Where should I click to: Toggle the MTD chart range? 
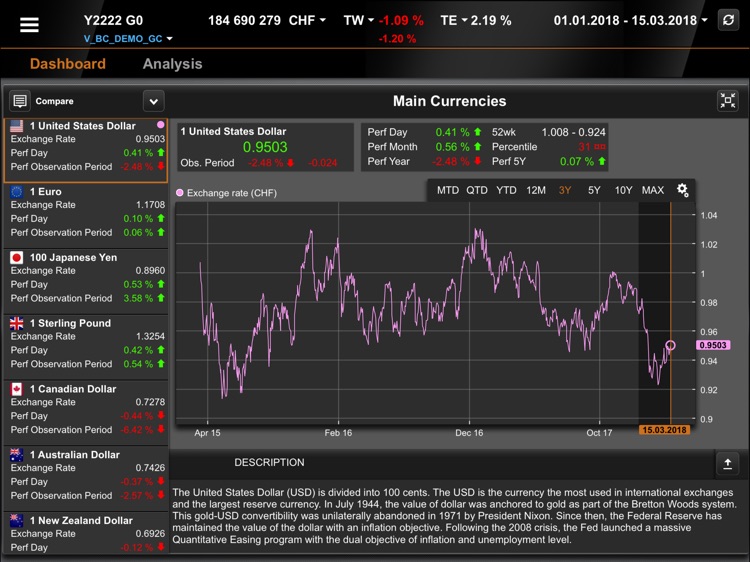[448, 190]
